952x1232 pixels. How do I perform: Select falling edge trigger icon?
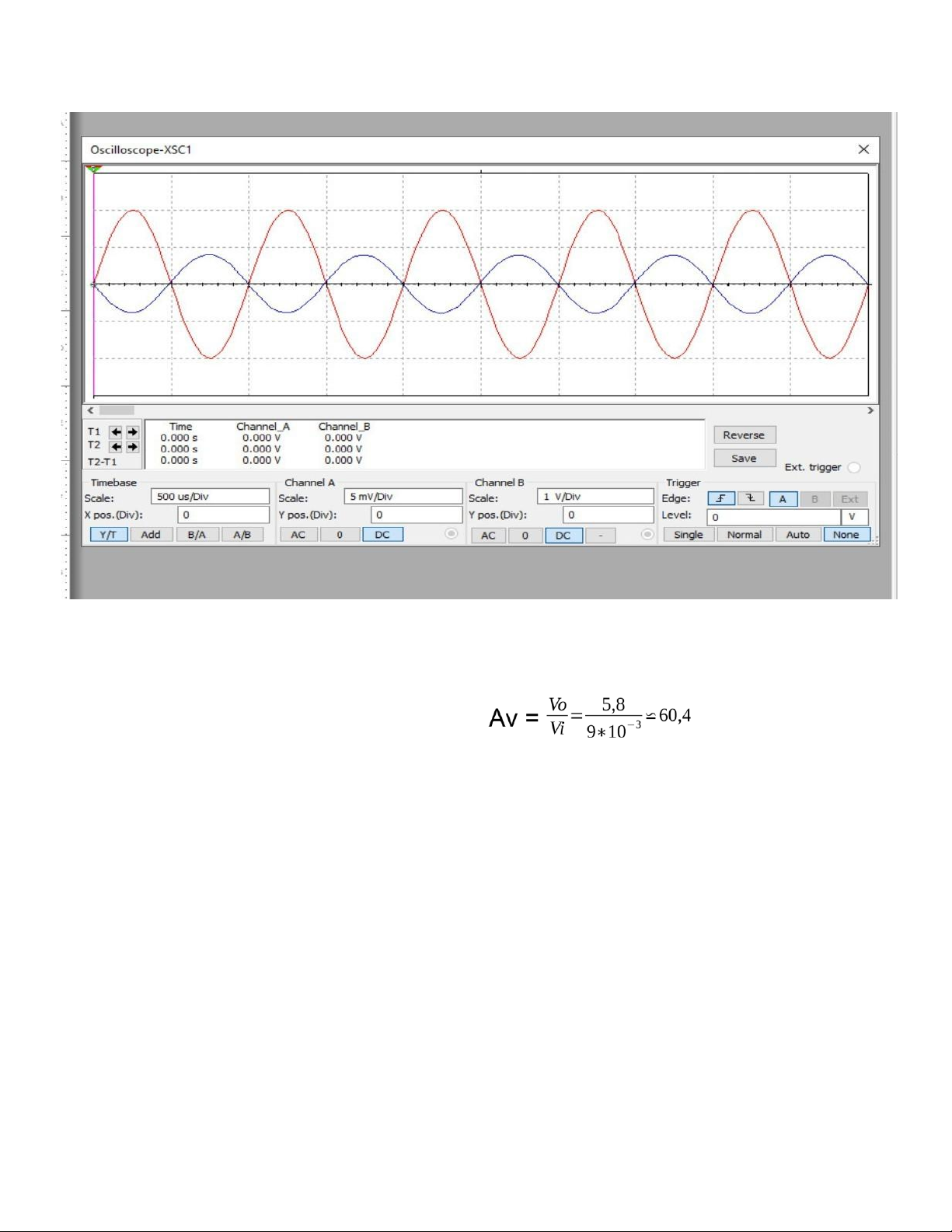(751, 499)
